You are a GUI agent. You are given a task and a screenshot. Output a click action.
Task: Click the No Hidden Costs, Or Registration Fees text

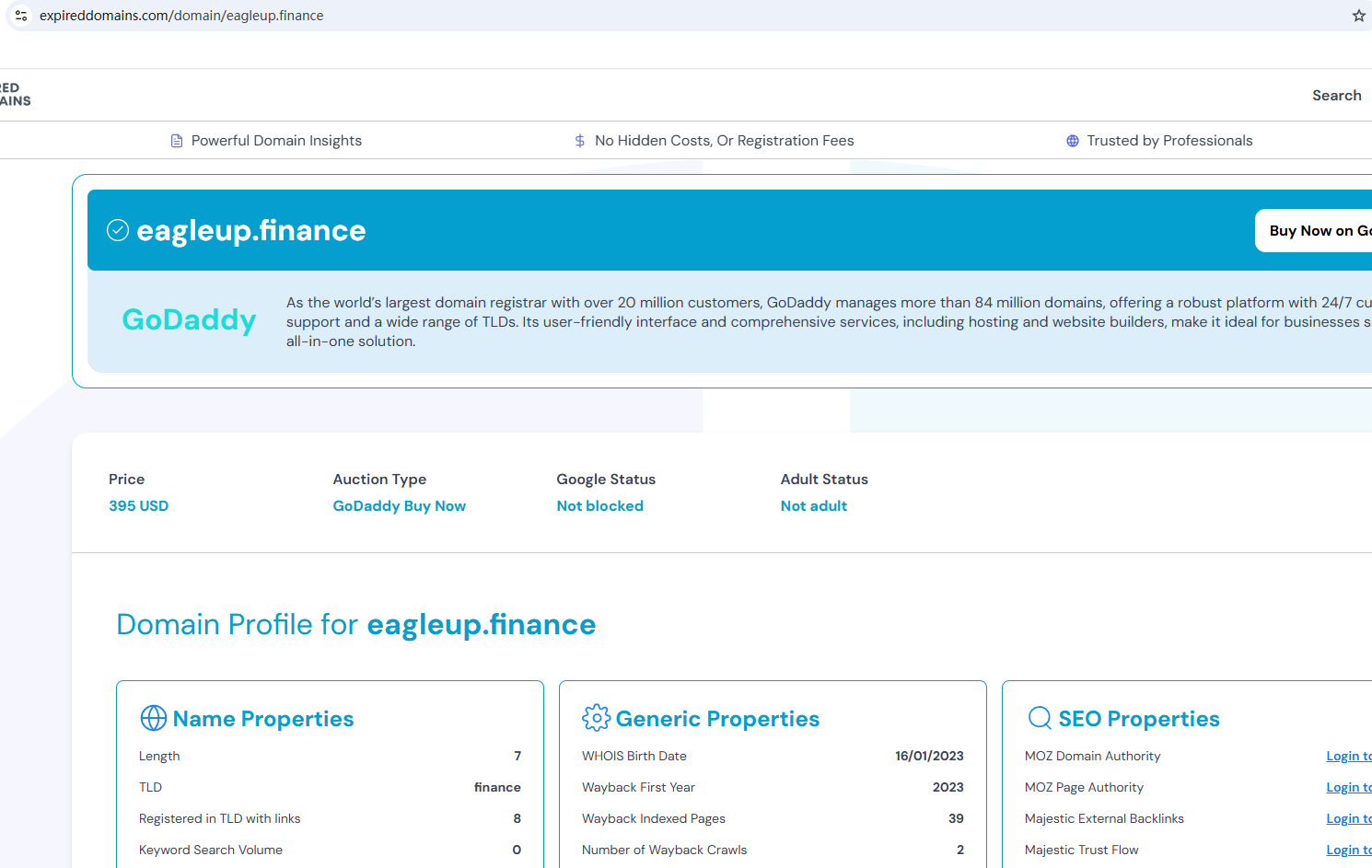725,141
